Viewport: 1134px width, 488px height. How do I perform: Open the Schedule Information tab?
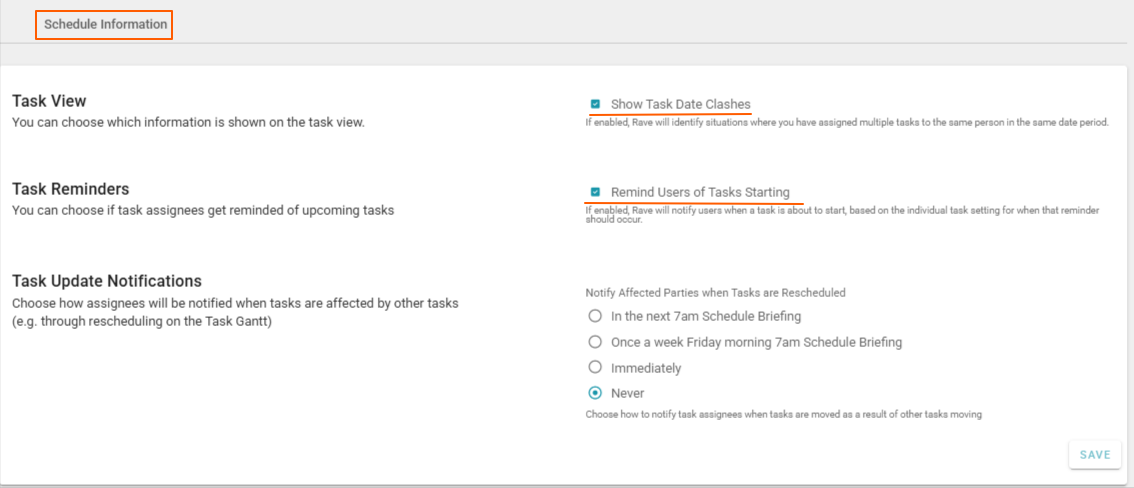coord(105,25)
